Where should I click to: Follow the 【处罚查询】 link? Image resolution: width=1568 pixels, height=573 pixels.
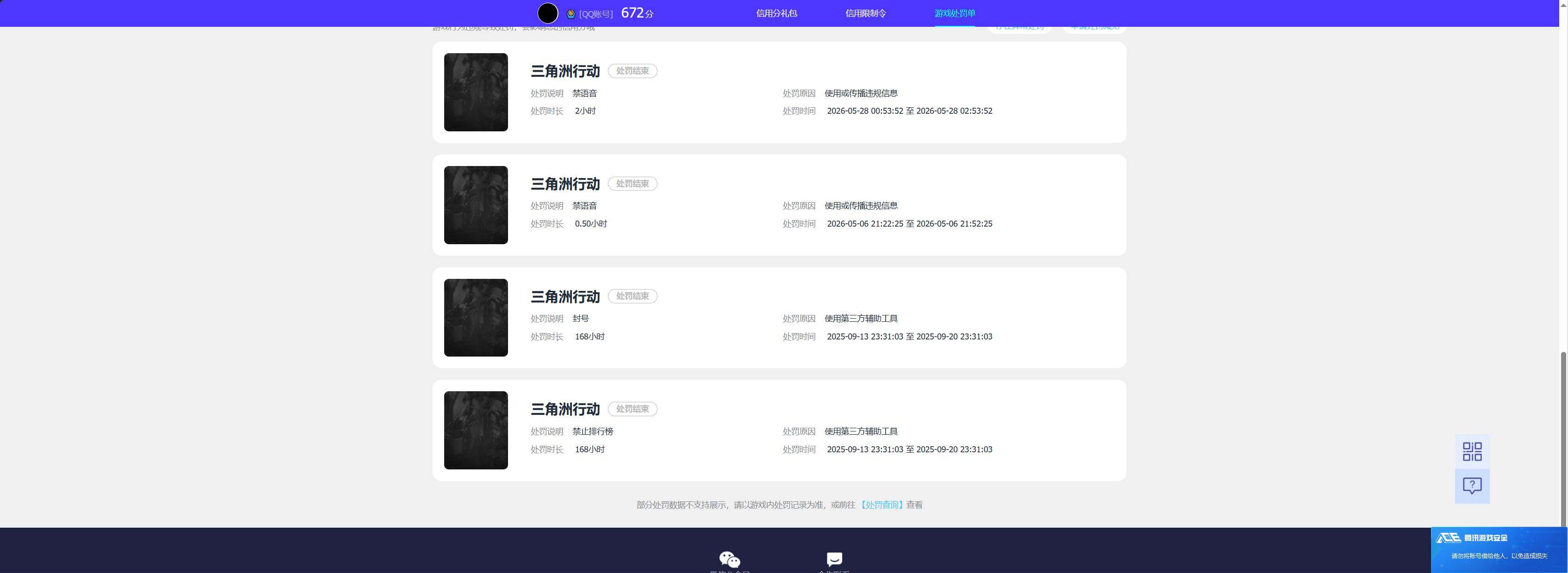point(881,505)
